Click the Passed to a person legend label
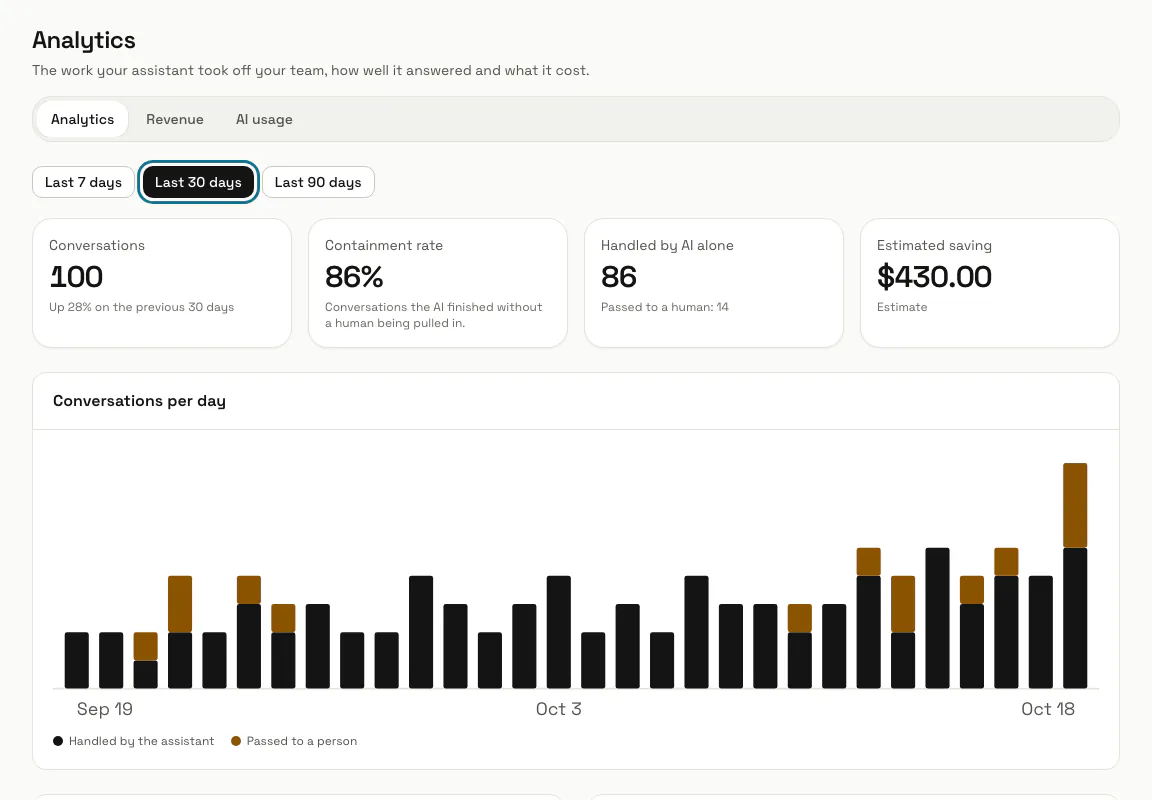1152x800 pixels. coord(301,741)
